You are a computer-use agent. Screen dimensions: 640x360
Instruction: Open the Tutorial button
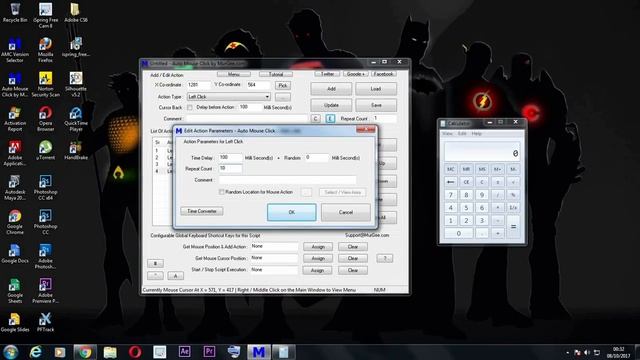[276, 74]
